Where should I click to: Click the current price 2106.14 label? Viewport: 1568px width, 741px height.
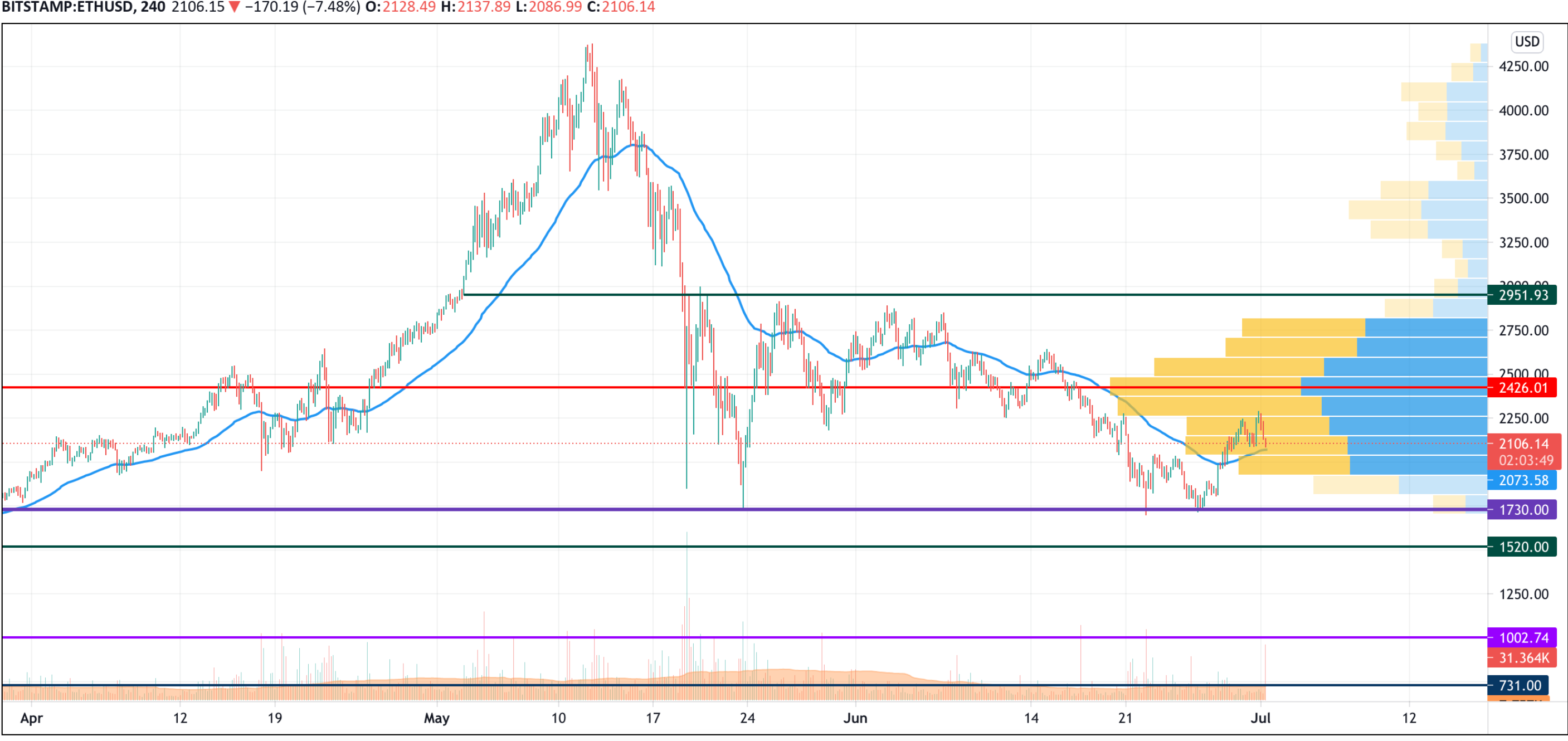pyautogui.click(x=1524, y=443)
